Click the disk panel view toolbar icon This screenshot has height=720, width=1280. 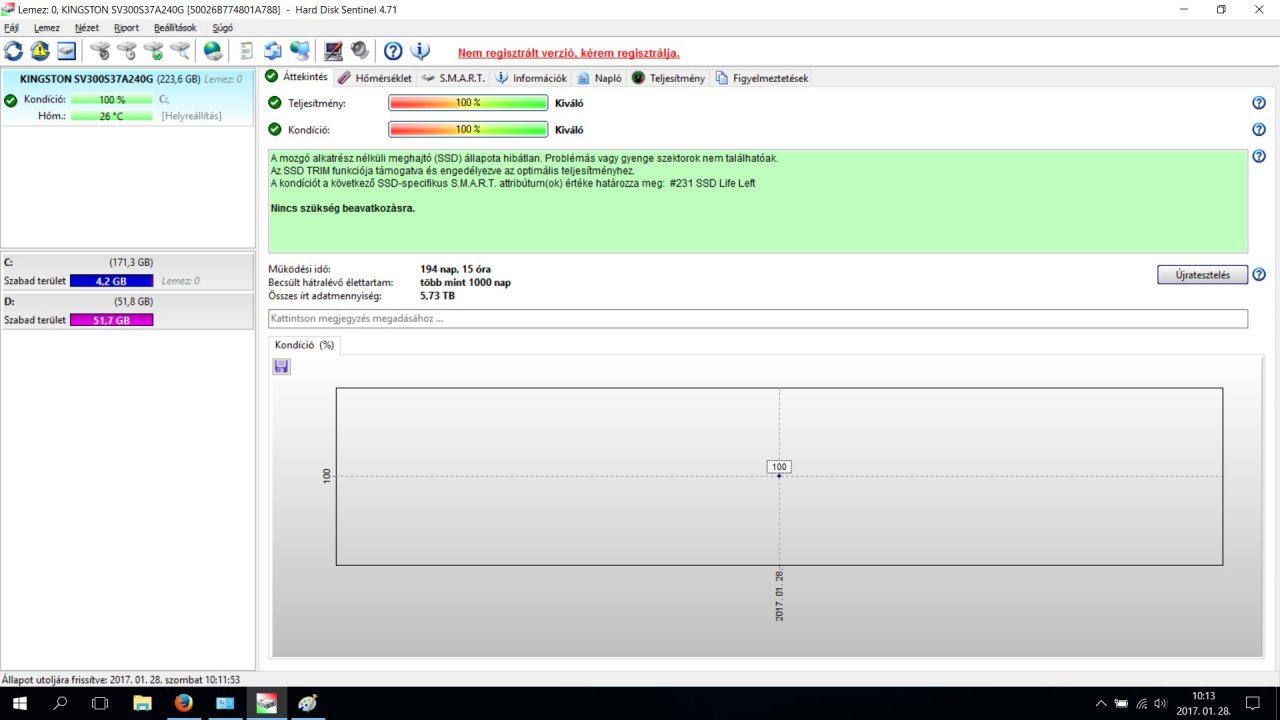click(66, 50)
